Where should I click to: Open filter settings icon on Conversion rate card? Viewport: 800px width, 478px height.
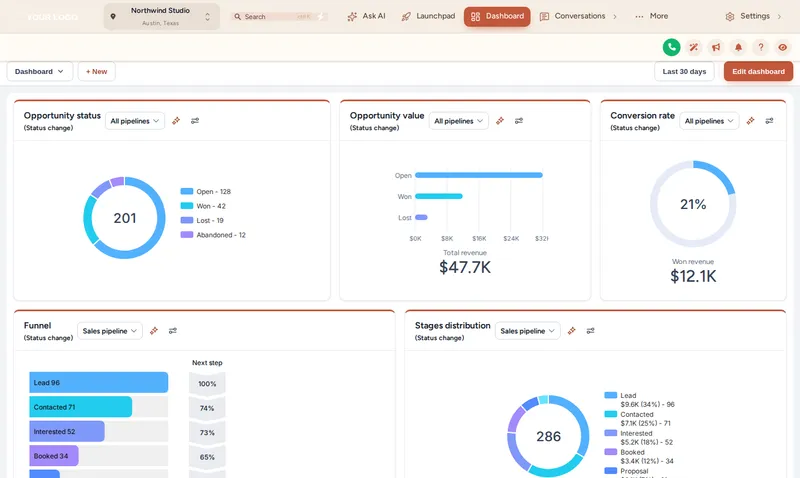[x=769, y=121]
